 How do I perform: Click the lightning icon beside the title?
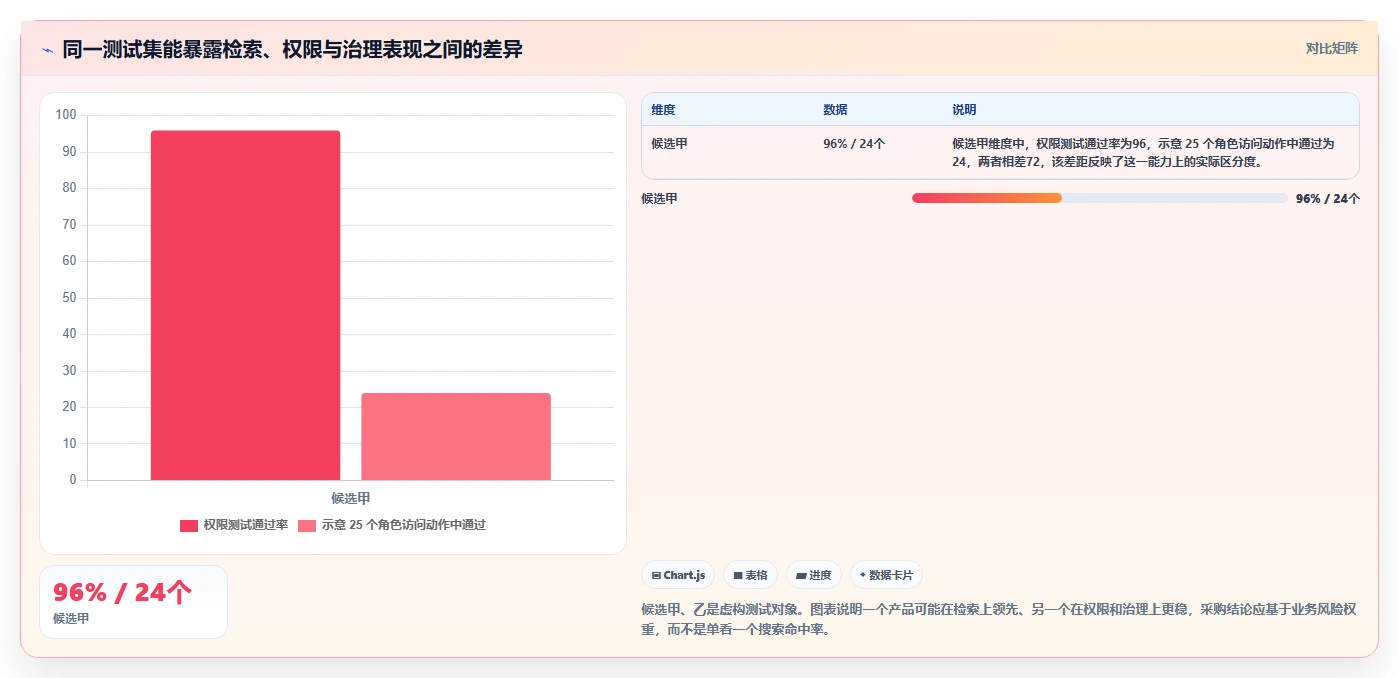[x=47, y=50]
